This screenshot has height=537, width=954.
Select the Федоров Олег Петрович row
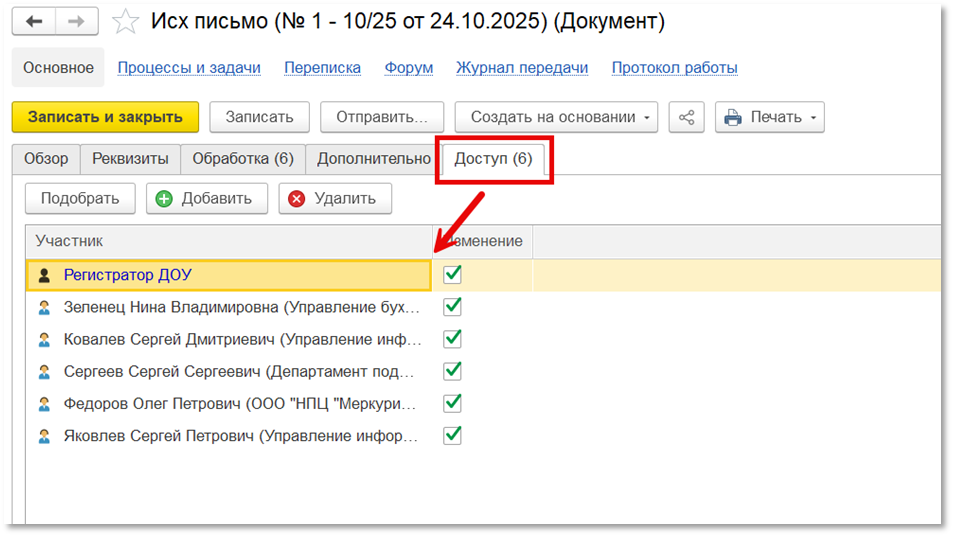pos(483,404)
